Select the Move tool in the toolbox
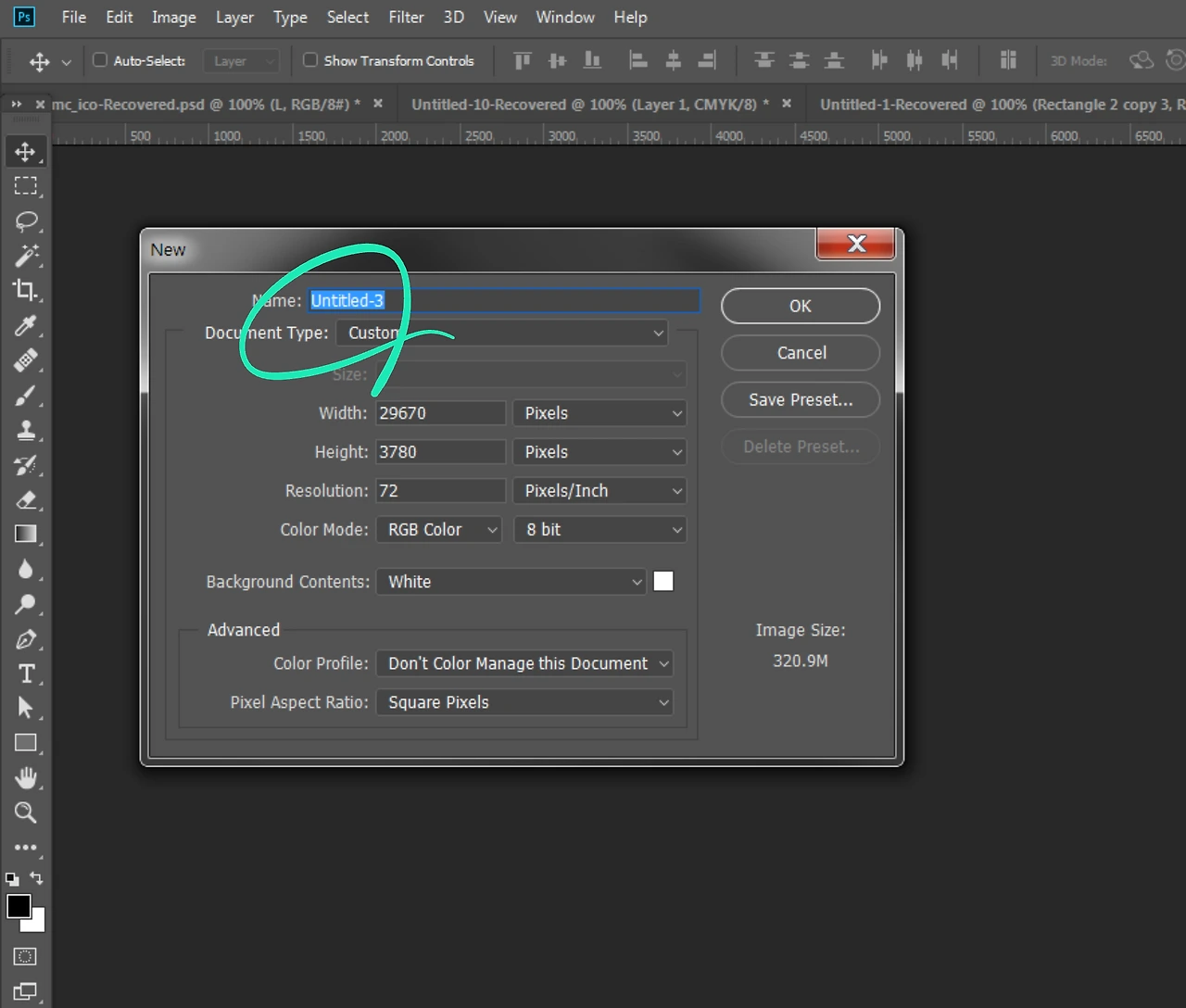Screen dimensions: 1186x1008 coord(25,151)
